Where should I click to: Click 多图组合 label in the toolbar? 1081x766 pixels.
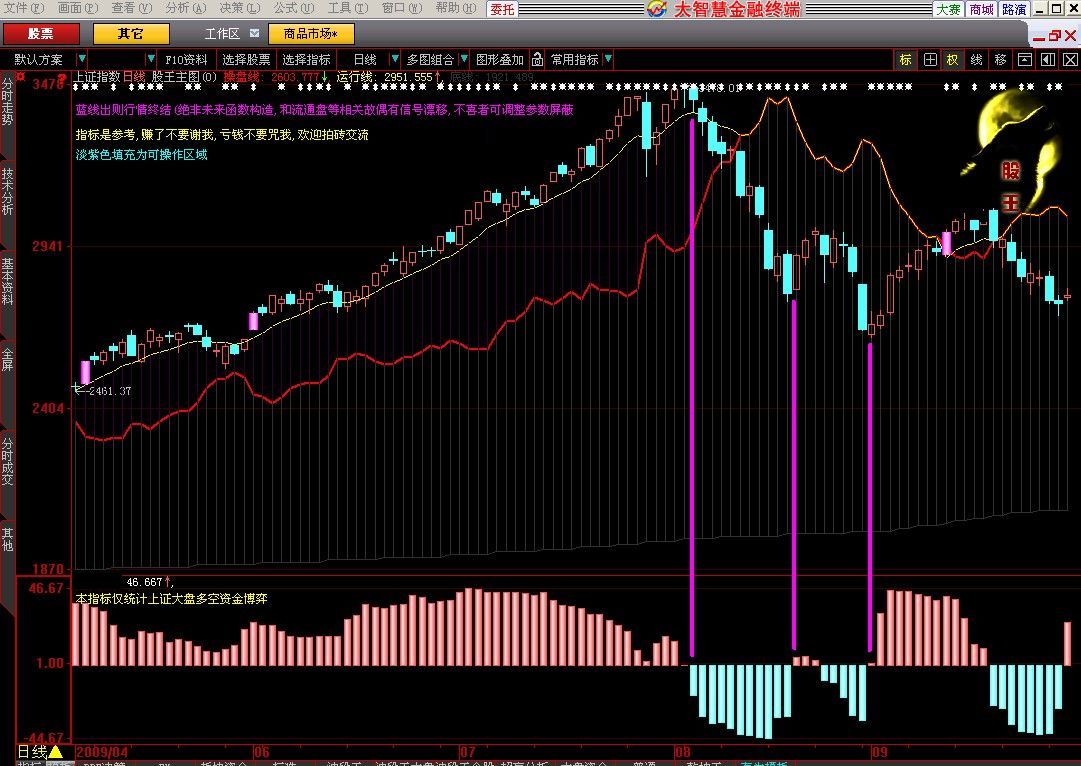point(430,60)
